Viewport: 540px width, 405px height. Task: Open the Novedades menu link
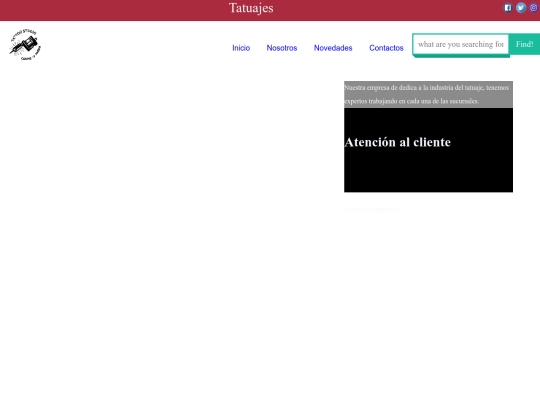[333, 48]
